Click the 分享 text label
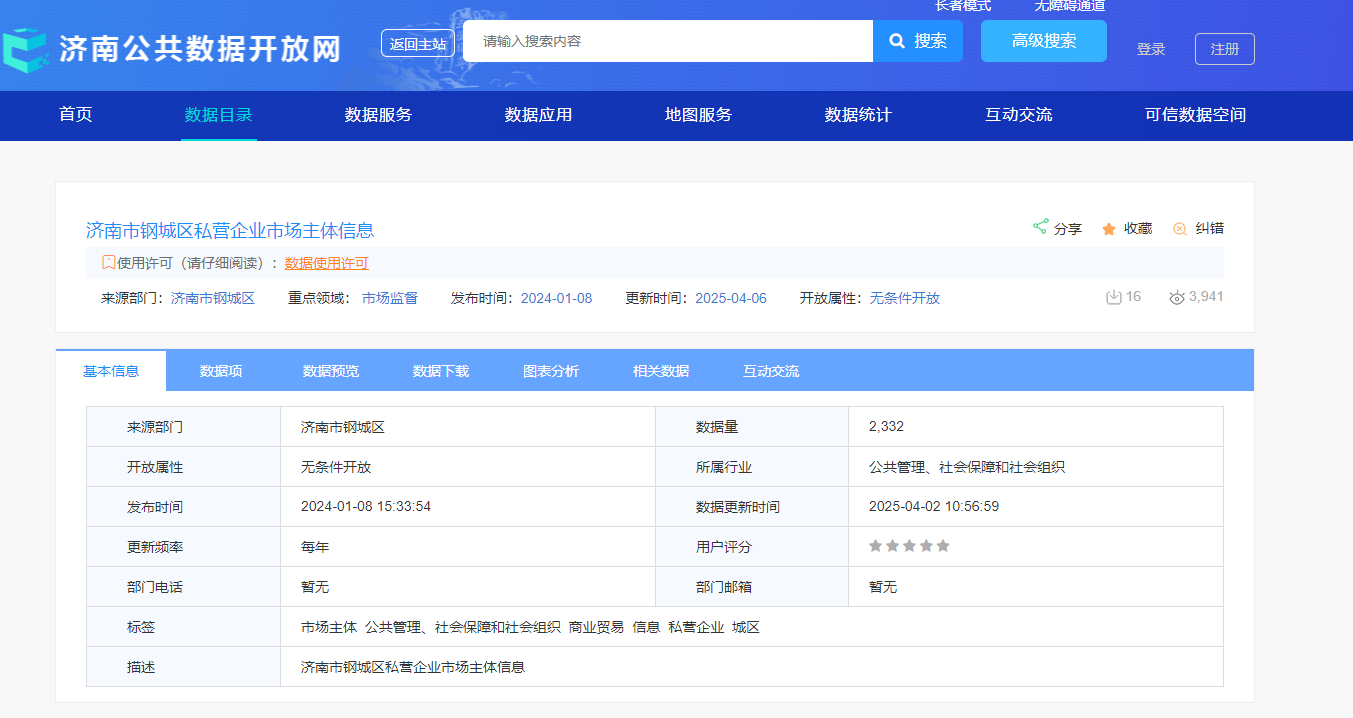Viewport: 1353px width, 718px height. click(1068, 229)
